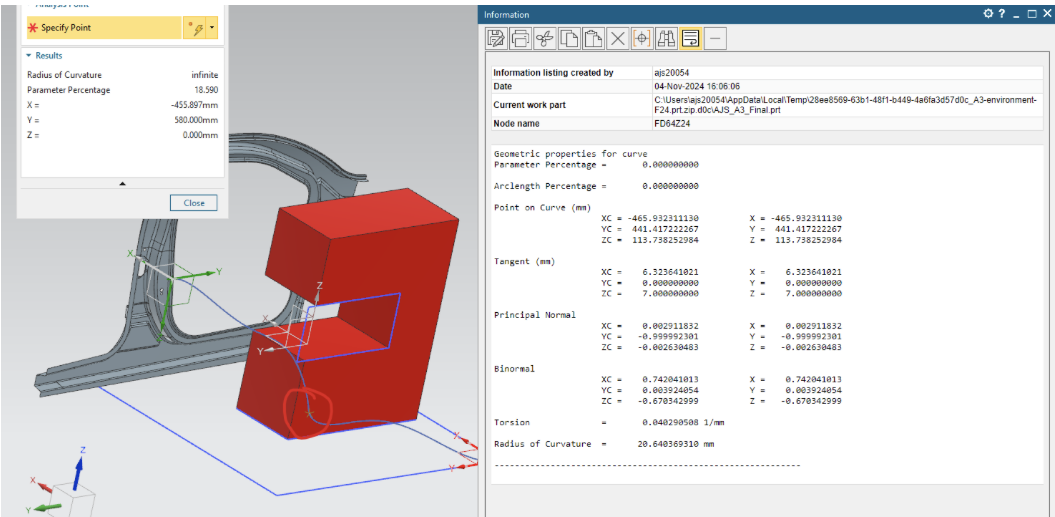
Task: Click the Copy icon in Information toolbar
Action: point(569,39)
